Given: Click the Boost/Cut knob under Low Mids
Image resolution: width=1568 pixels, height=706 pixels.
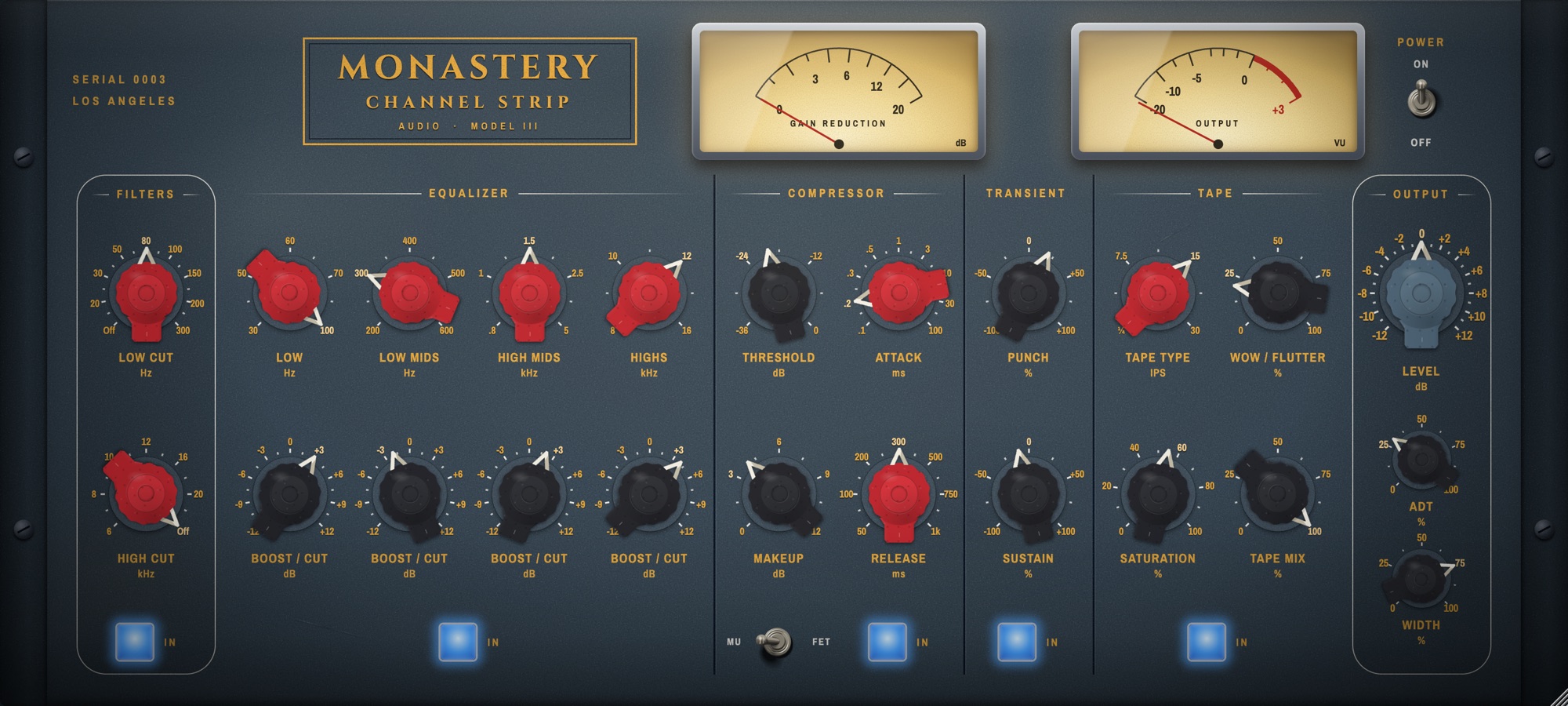Looking at the screenshot, I should [x=409, y=494].
